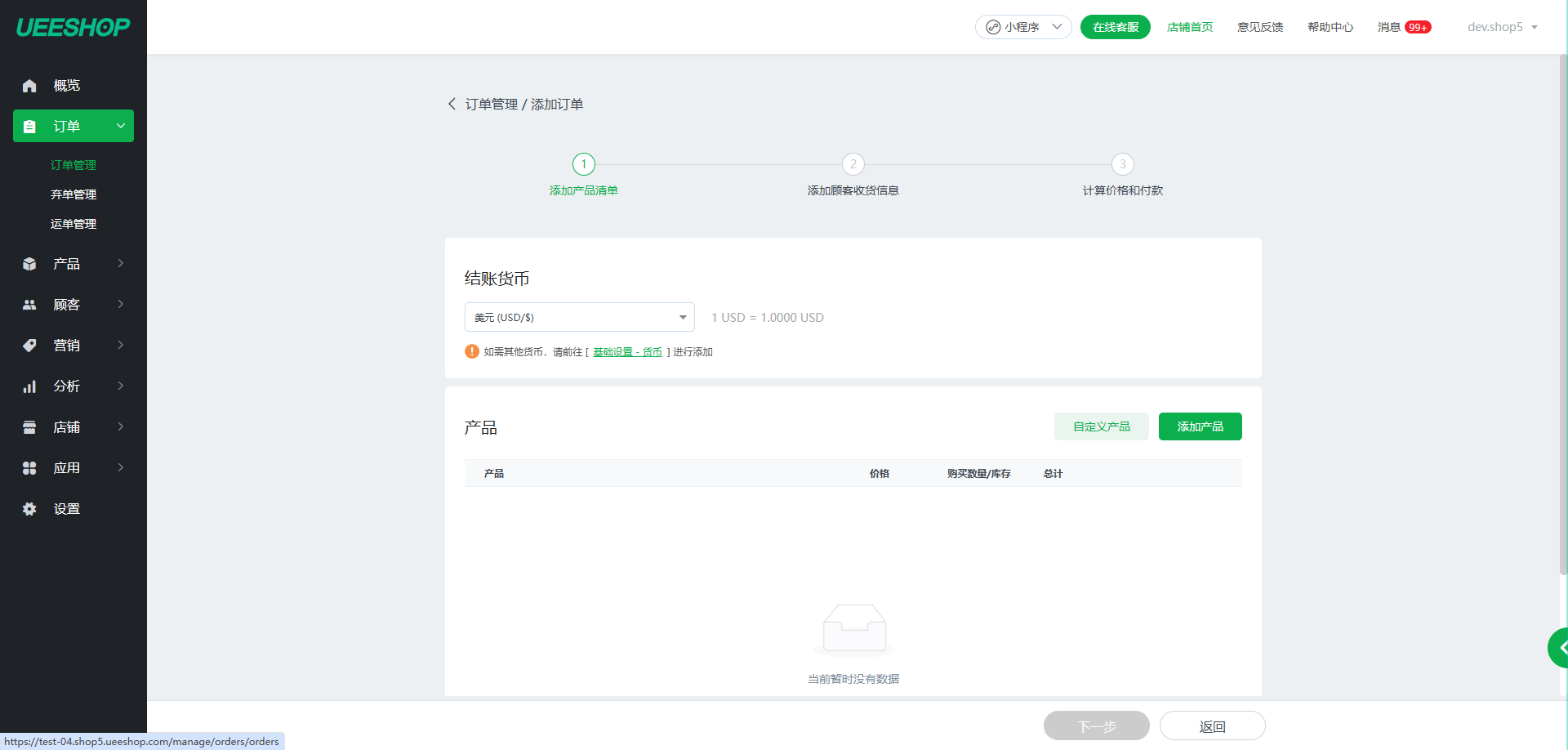Open 运单管理 in the sidebar

coord(73,224)
